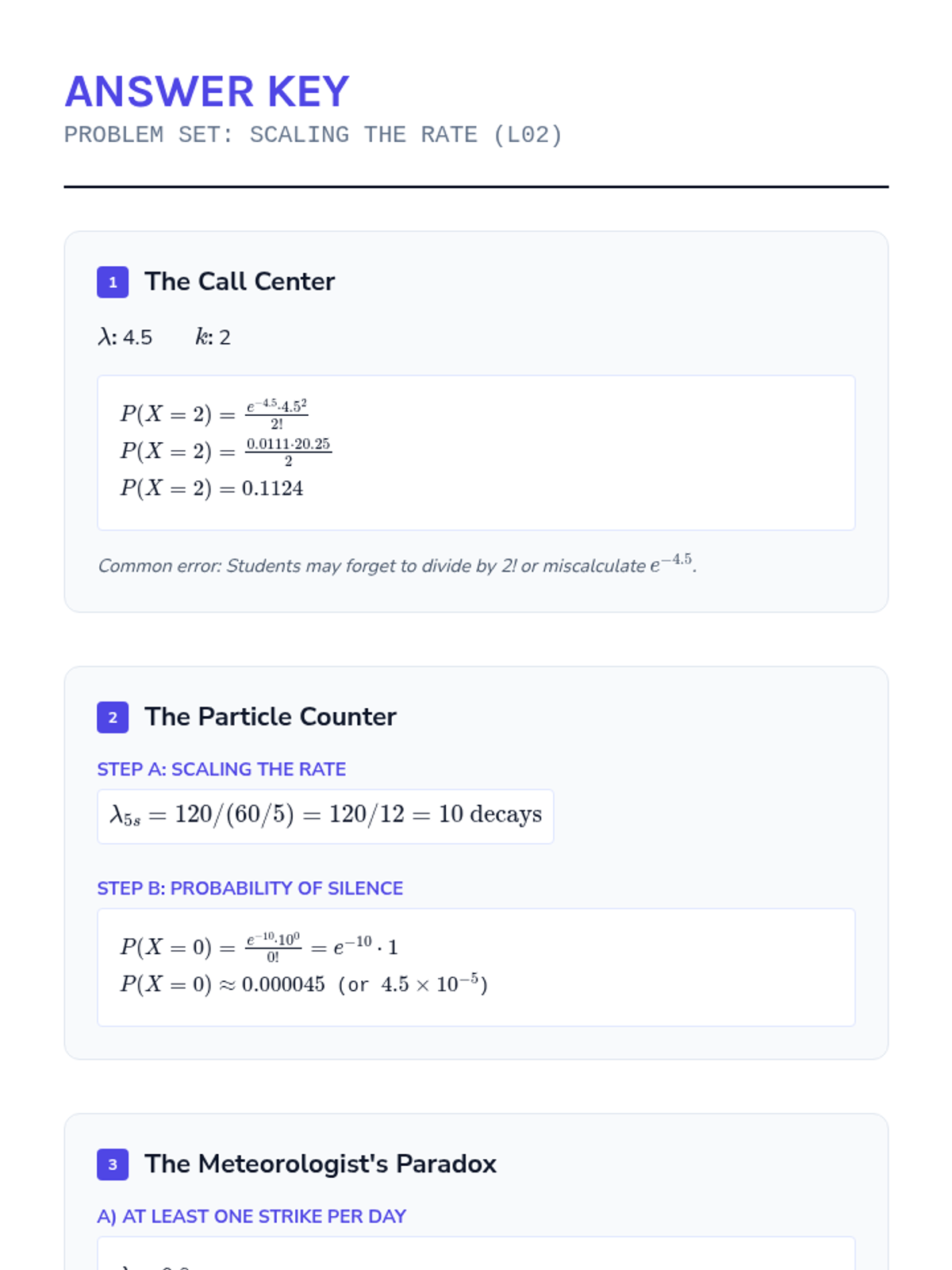Select The Meteorologist's Paradox heading
The width and height of the screenshot is (952, 1270).
[320, 1164]
